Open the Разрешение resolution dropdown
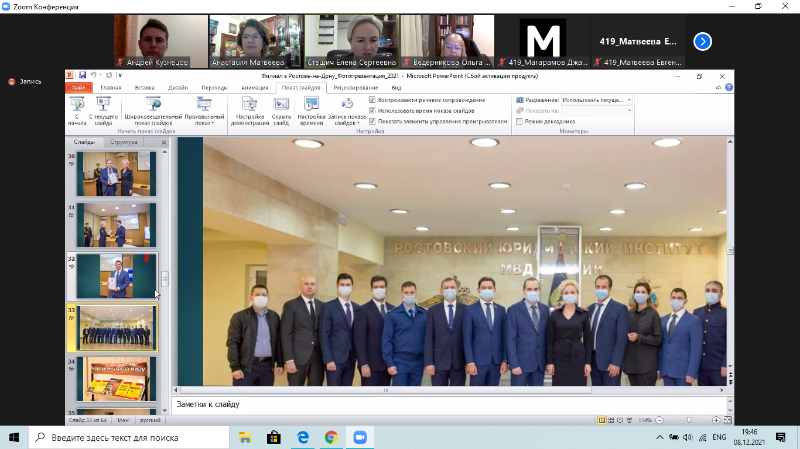This screenshot has height=449, width=800. [x=596, y=100]
